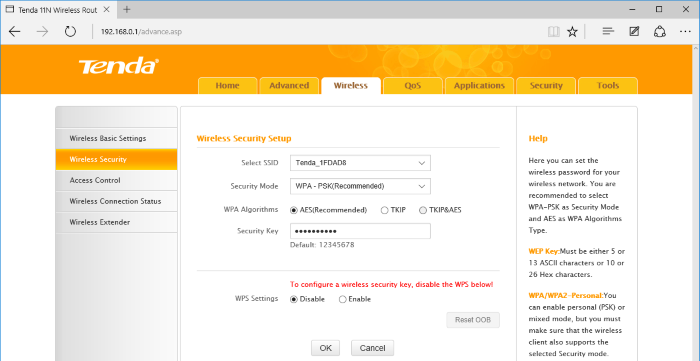
Task: Click the WPA Algorithms label
Action: [251, 209]
